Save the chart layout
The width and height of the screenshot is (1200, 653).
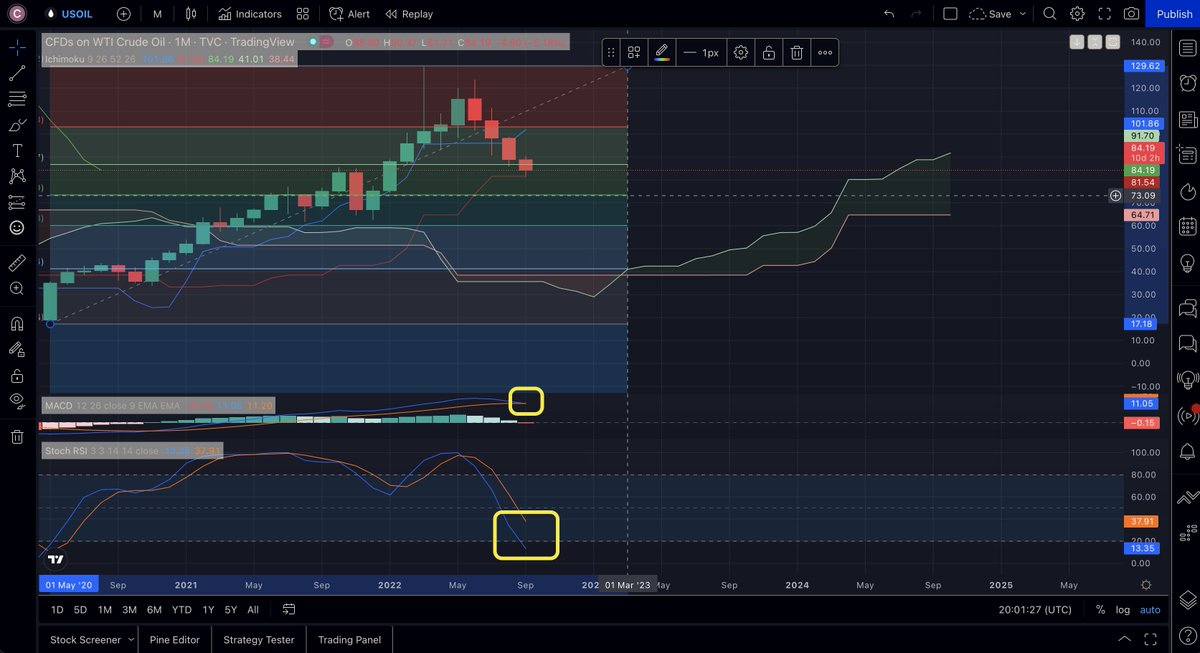click(x=990, y=14)
